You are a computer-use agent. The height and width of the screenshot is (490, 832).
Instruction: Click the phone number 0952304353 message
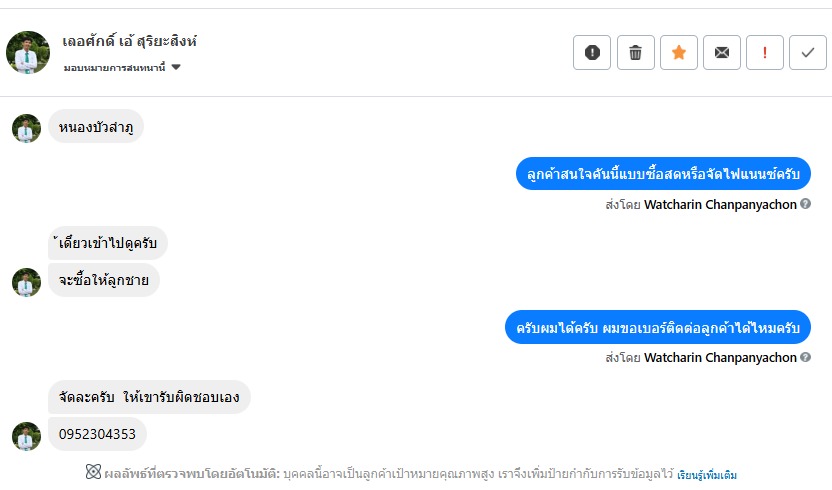(97, 434)
